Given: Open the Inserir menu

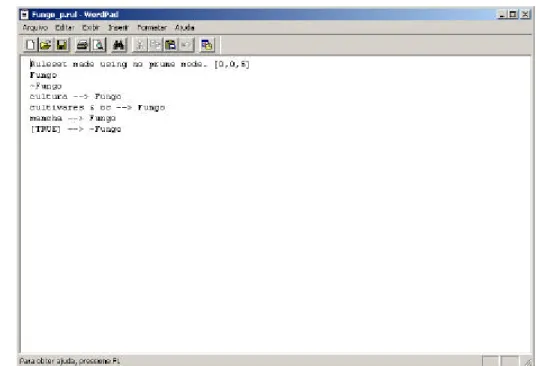Looking at the screenshot, I should (x=118, y=28).
